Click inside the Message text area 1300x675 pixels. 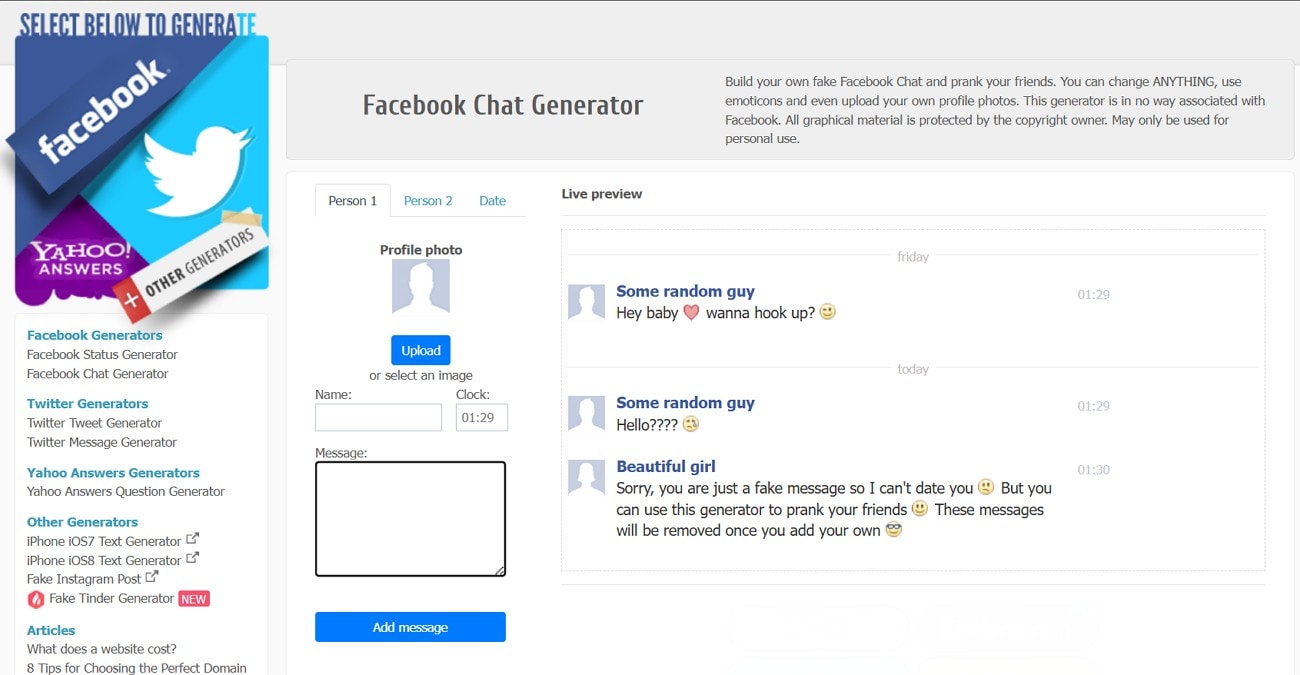410,519
